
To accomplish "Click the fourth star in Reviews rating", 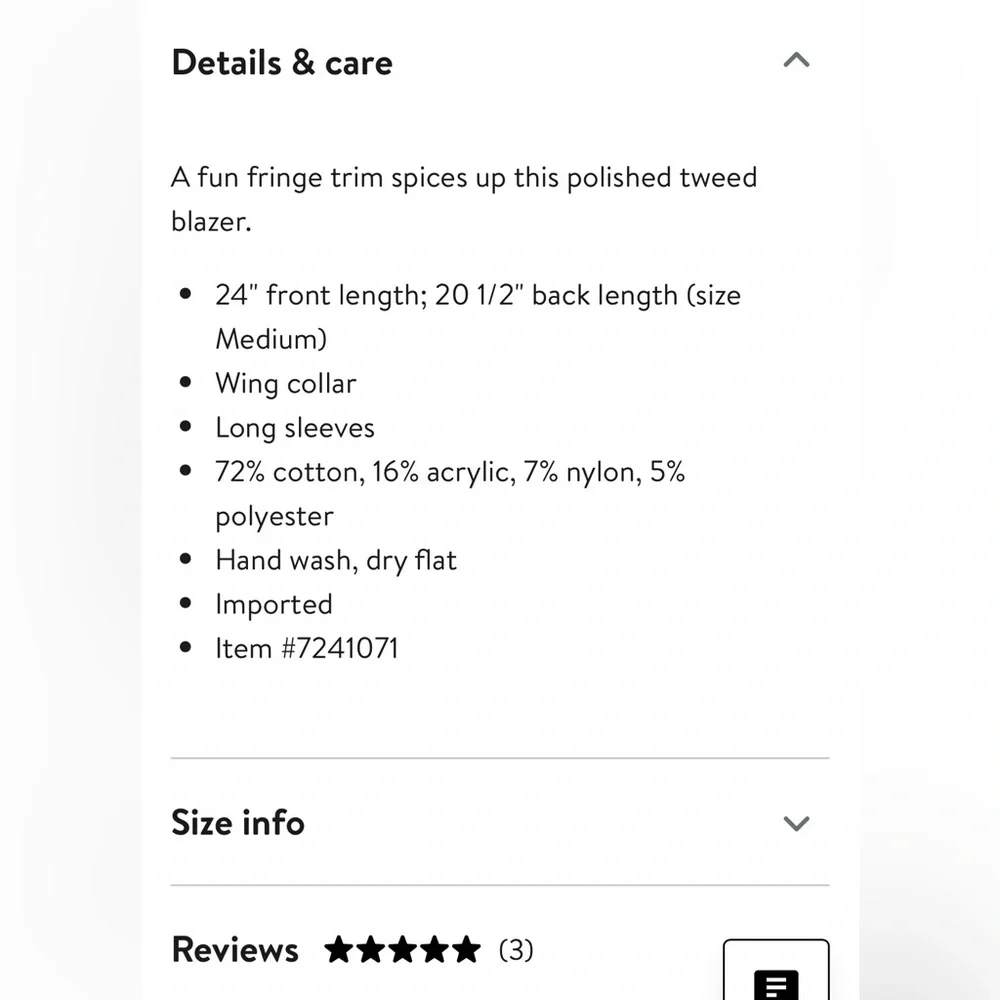I will tap(435, 950).
